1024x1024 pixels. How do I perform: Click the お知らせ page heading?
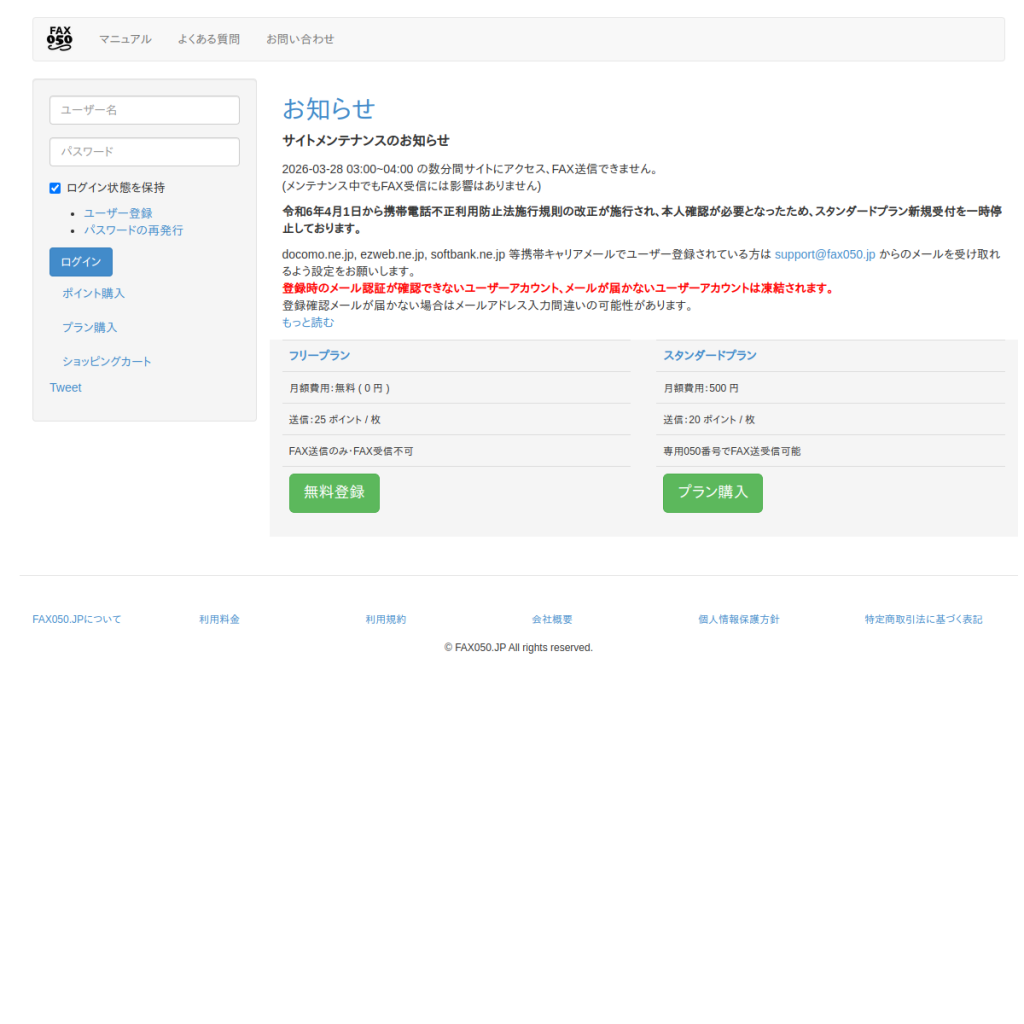(328, 108)
